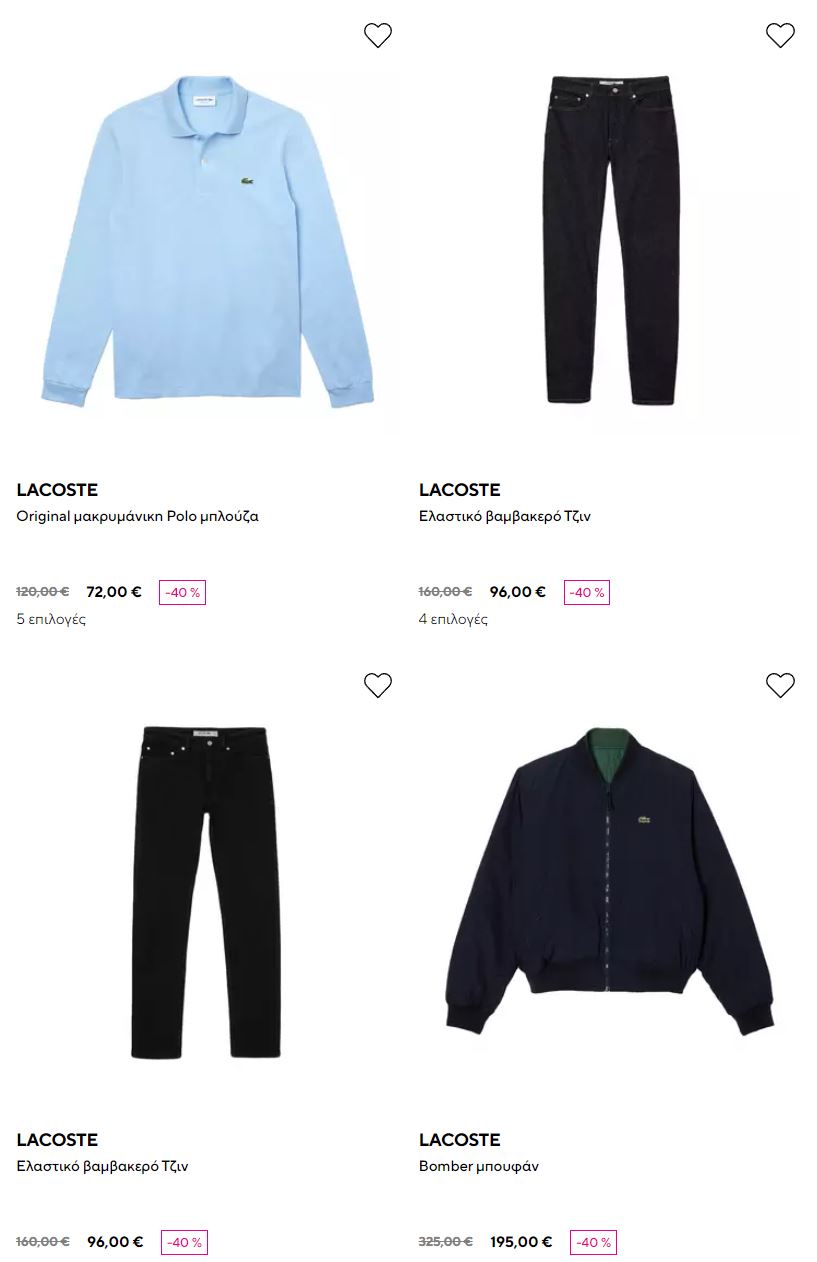The image size is (817, 1262).
Task: Show 5 επιλογές for Polo shirt
Action: pos(51,619)
